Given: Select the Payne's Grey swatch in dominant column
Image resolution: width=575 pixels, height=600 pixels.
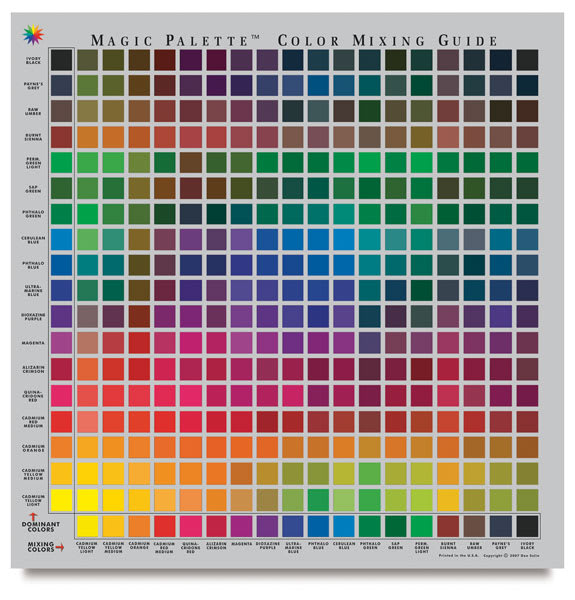Looking at the screenshot, I should coord(61,85).
